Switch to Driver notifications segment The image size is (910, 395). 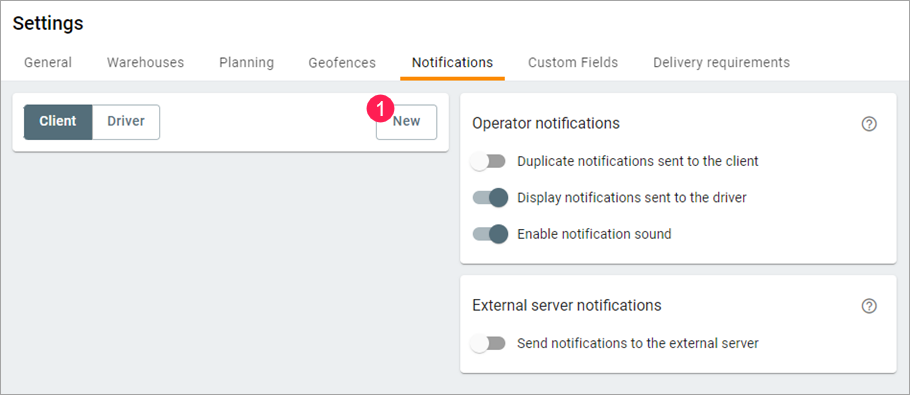coord(126,122)
